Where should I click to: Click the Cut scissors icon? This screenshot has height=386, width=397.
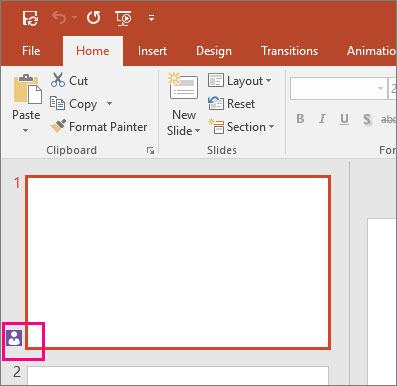click(58, 80)
